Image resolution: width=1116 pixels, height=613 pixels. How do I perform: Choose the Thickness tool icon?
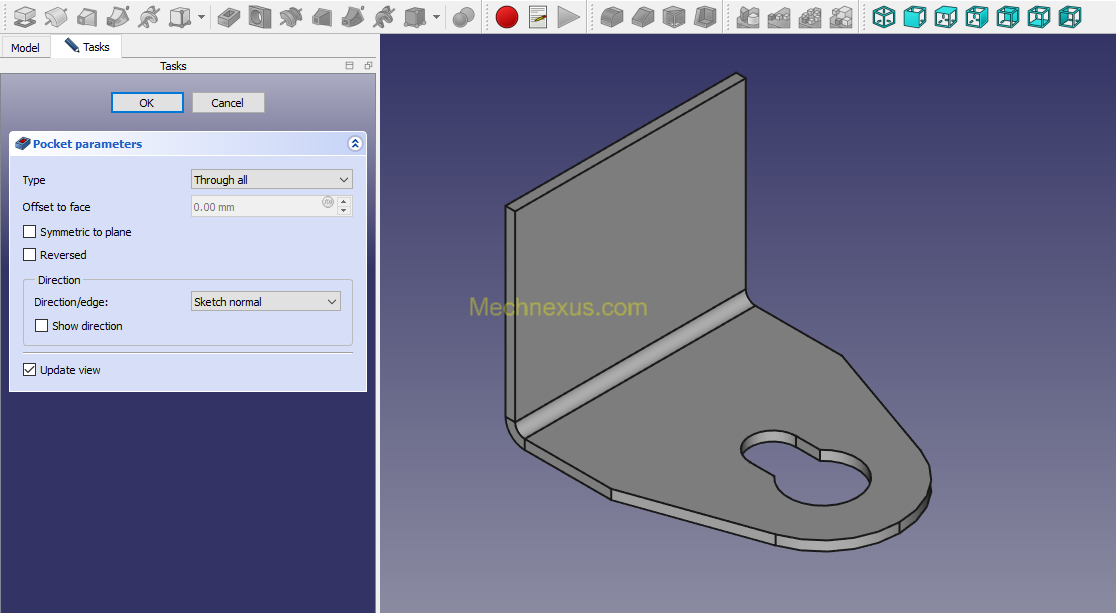pyautogui.click(x=705, y=16)
